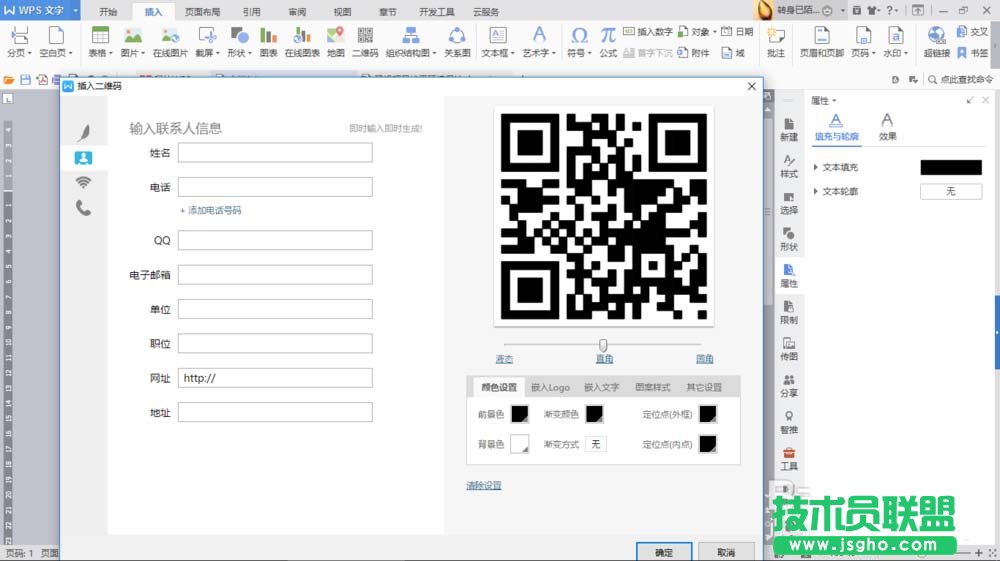Switch to WiFi QR code type
Image resolution: width=1000 pixels, height=561 pixels.
coord(84,182)
